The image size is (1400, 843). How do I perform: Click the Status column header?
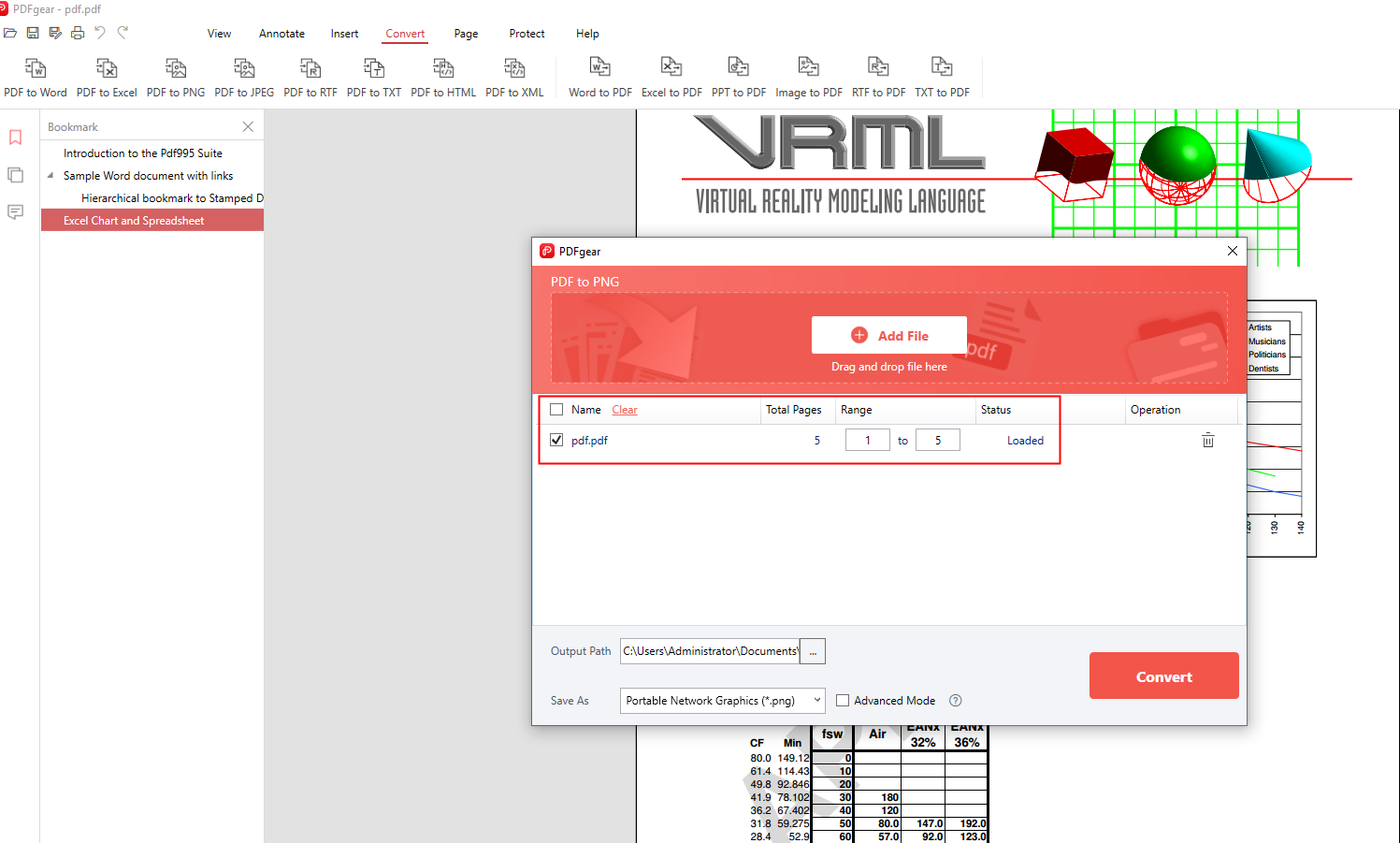(x=996, y=410)
